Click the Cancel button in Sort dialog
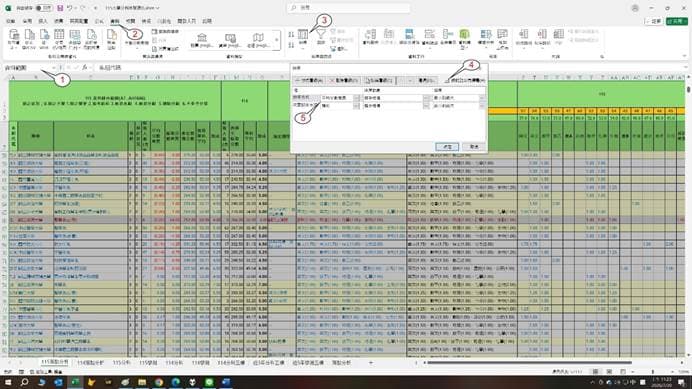 [x=474, y=147]
